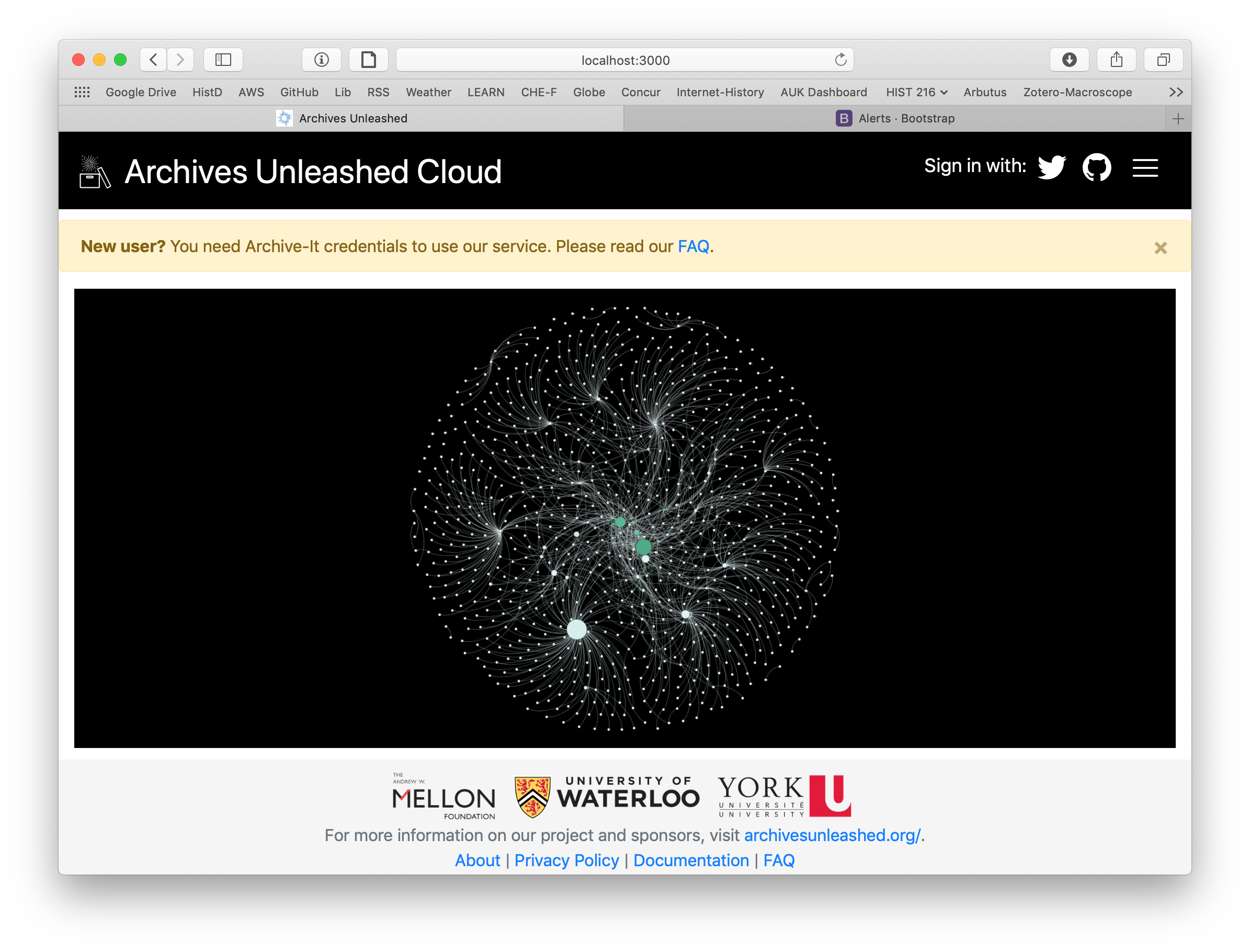Click the York University logo
The height and width of the screenshot is (952, 1250).
(x=784, y=796)
